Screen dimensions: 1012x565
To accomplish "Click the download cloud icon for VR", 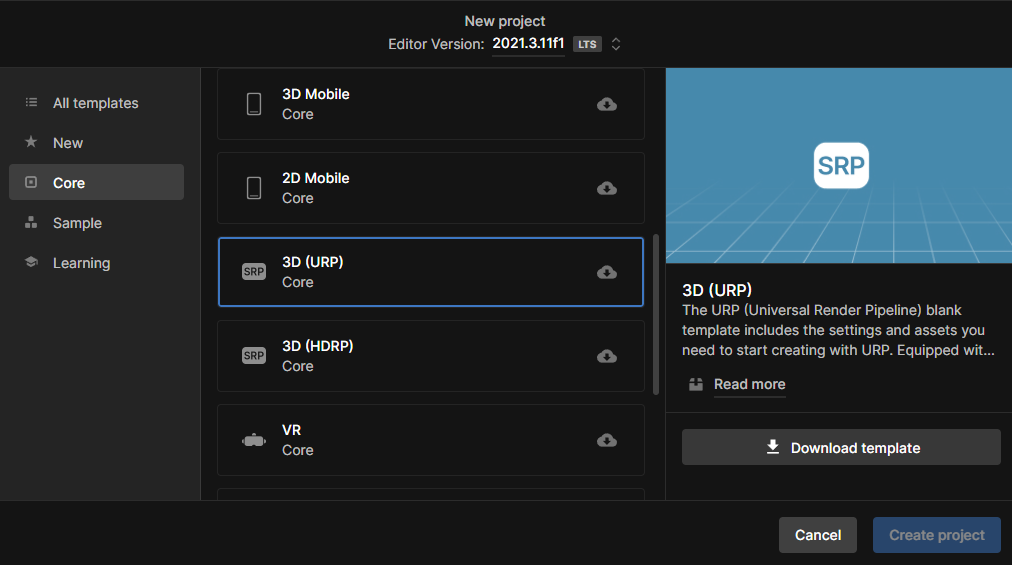I will click(x=606, y=440).
